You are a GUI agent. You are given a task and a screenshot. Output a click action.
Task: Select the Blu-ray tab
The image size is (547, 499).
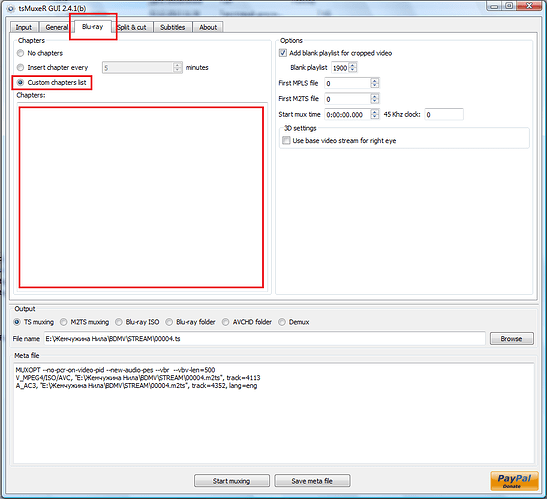(x=92, y=27)
